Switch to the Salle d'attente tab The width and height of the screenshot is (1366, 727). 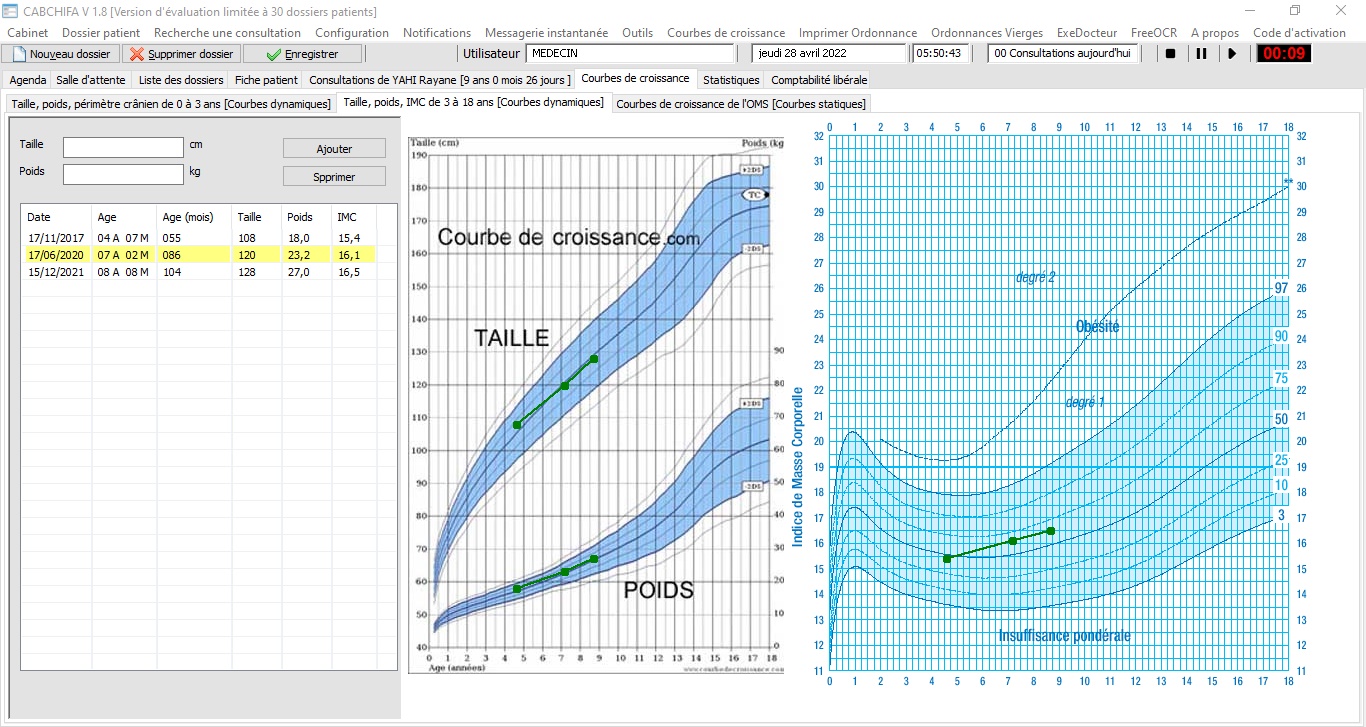coord(93,80)
